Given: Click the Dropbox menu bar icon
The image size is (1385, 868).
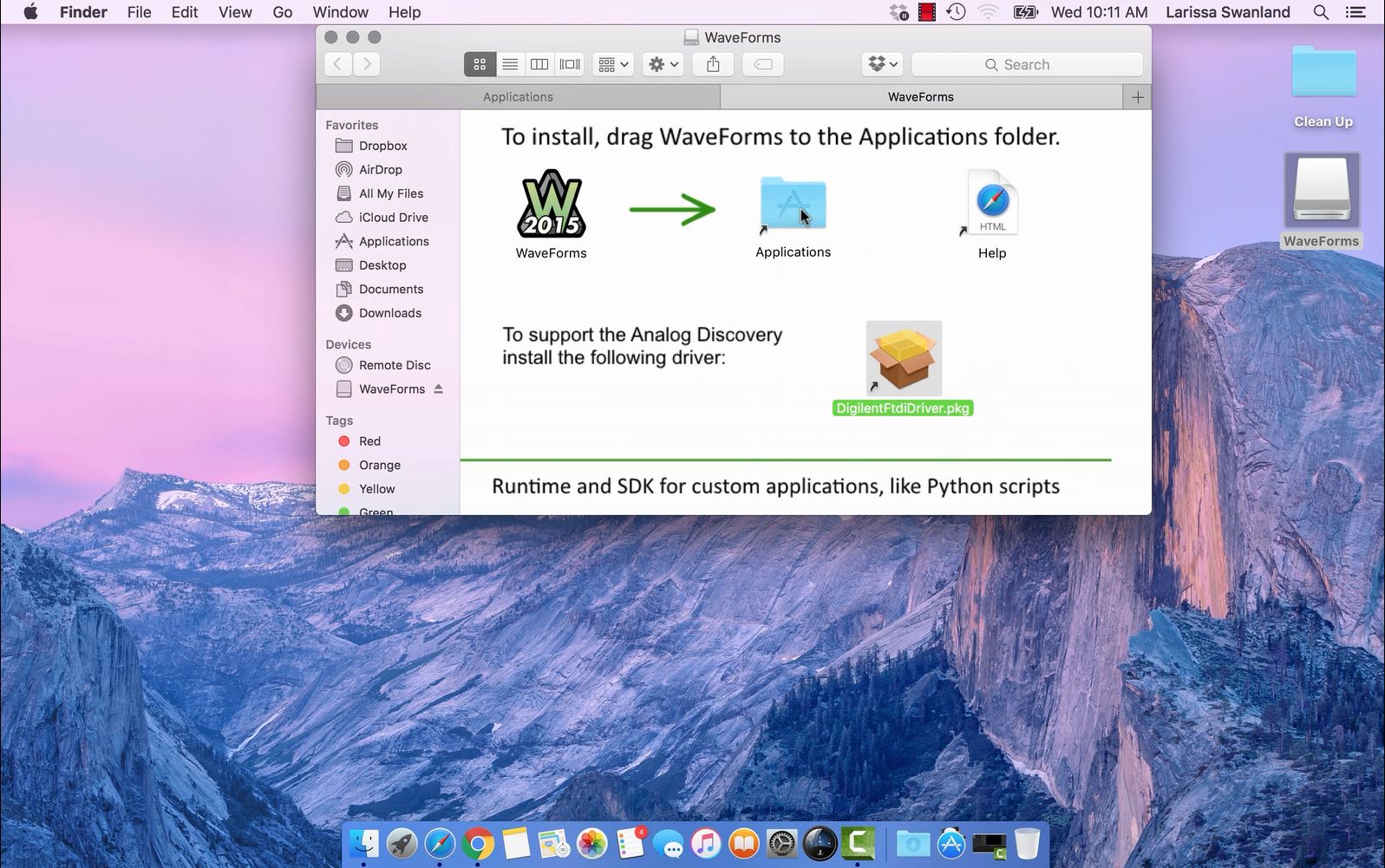Looking at the screenshot, I should point(899,12).
